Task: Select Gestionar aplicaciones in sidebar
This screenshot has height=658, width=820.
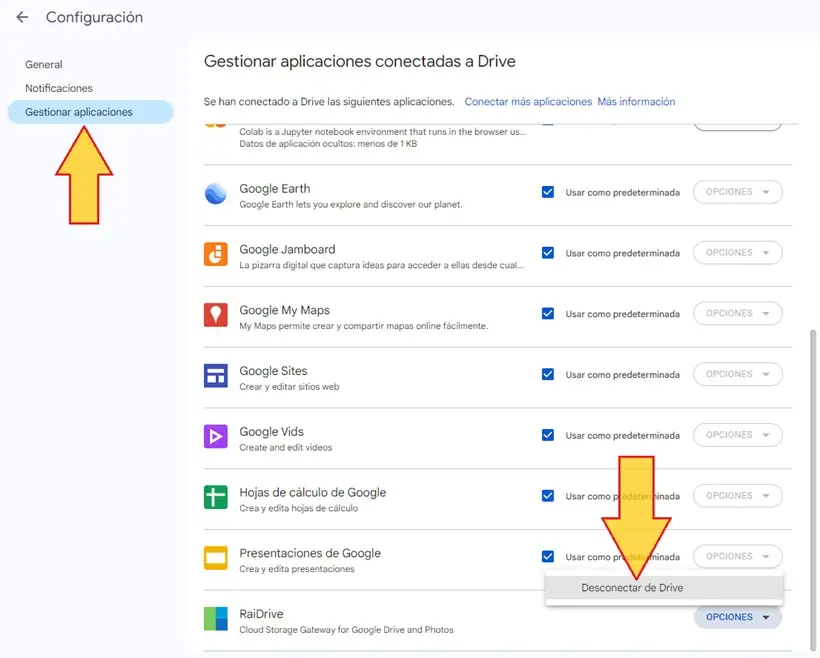Action: [x=90, y=112]
